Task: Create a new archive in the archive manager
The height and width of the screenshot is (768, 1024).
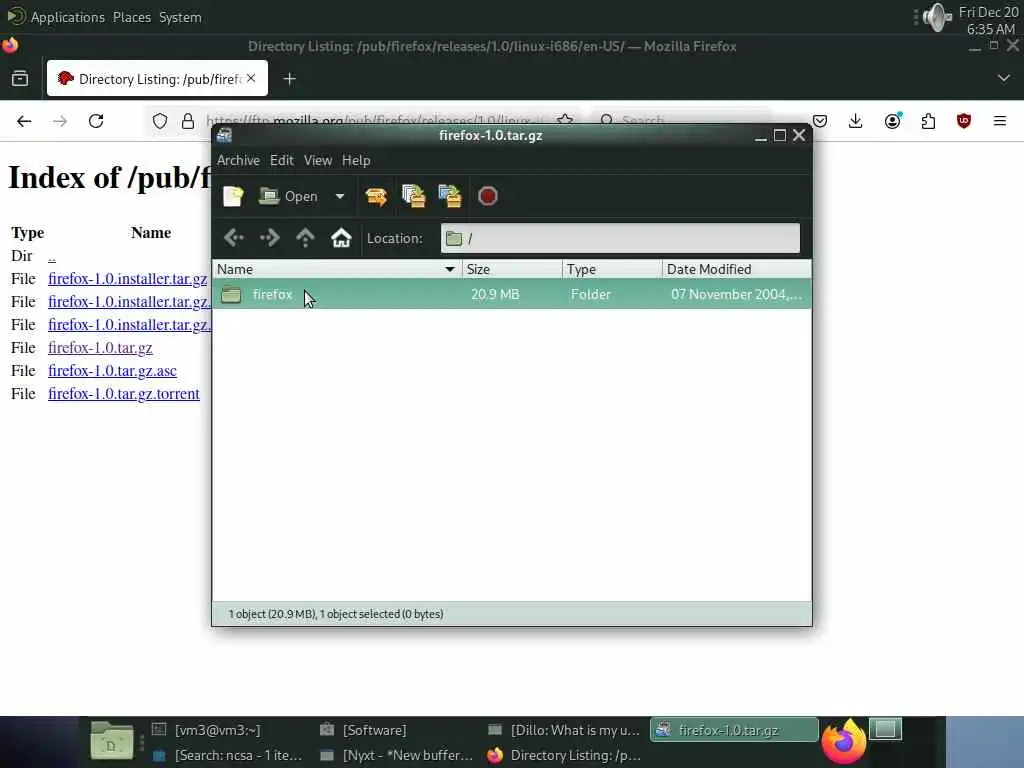Action: pos(232,196)
